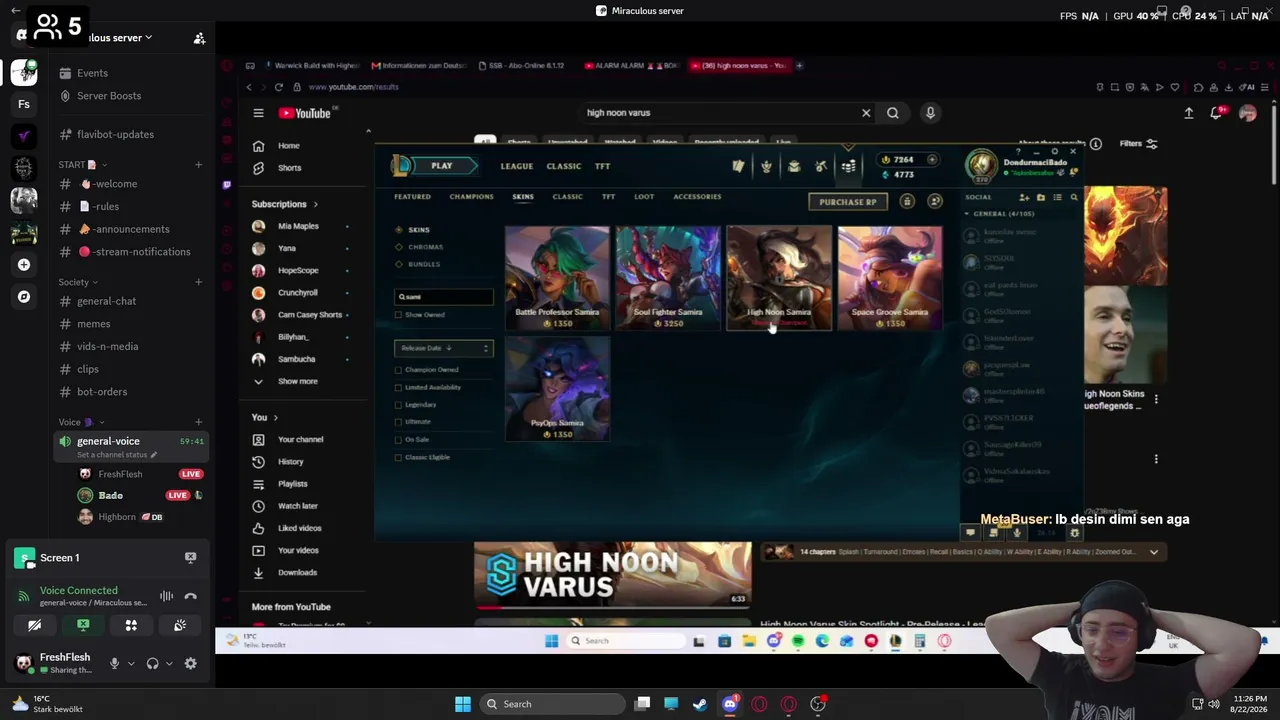This screenshot has height=720, width=1280.
Task: Switch to the Loot store tab
Action: click(x=644, y=197)
